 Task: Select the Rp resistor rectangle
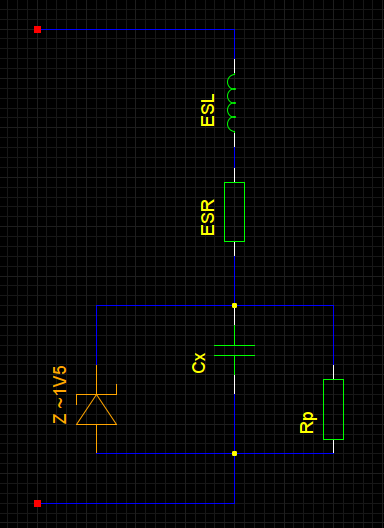[333, 409]
